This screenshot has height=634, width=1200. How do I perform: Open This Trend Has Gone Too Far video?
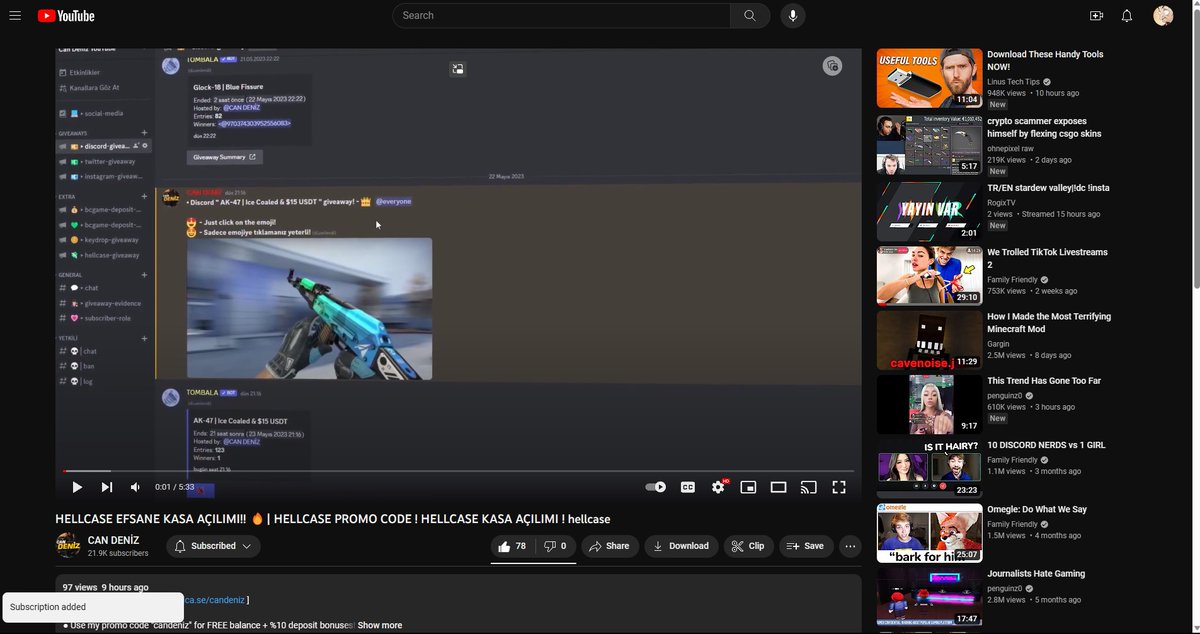[x=1044, y=381]
